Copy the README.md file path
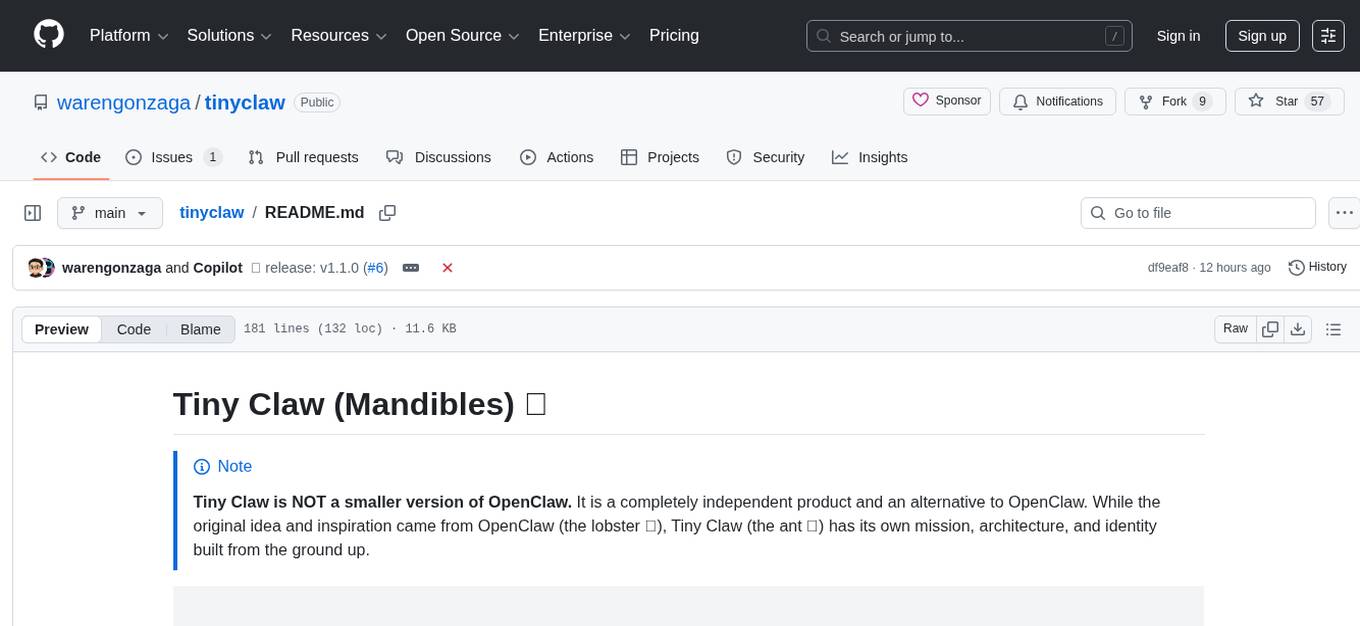 pyautogui.click(x=388, y=213)
